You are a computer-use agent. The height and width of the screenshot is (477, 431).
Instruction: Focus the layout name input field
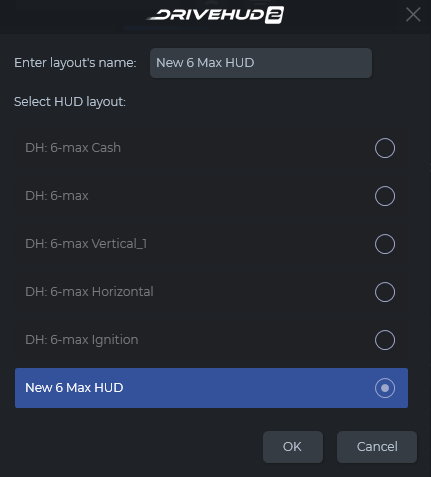[x=261, y=63]
